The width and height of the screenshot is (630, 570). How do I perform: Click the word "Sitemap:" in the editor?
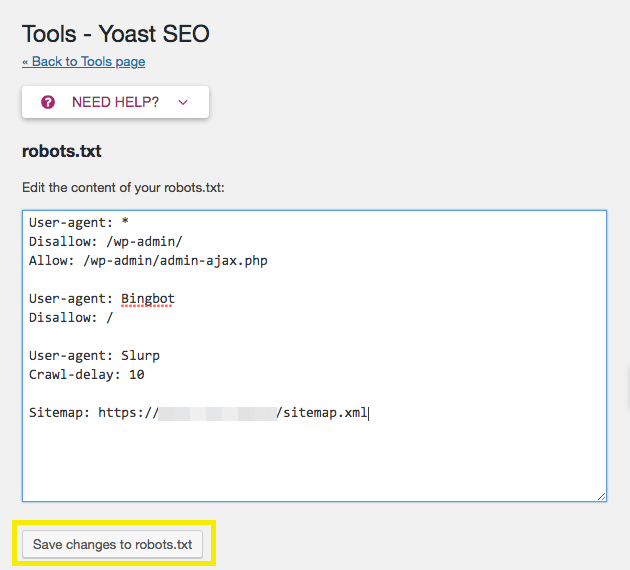click(x=59, y=412)
